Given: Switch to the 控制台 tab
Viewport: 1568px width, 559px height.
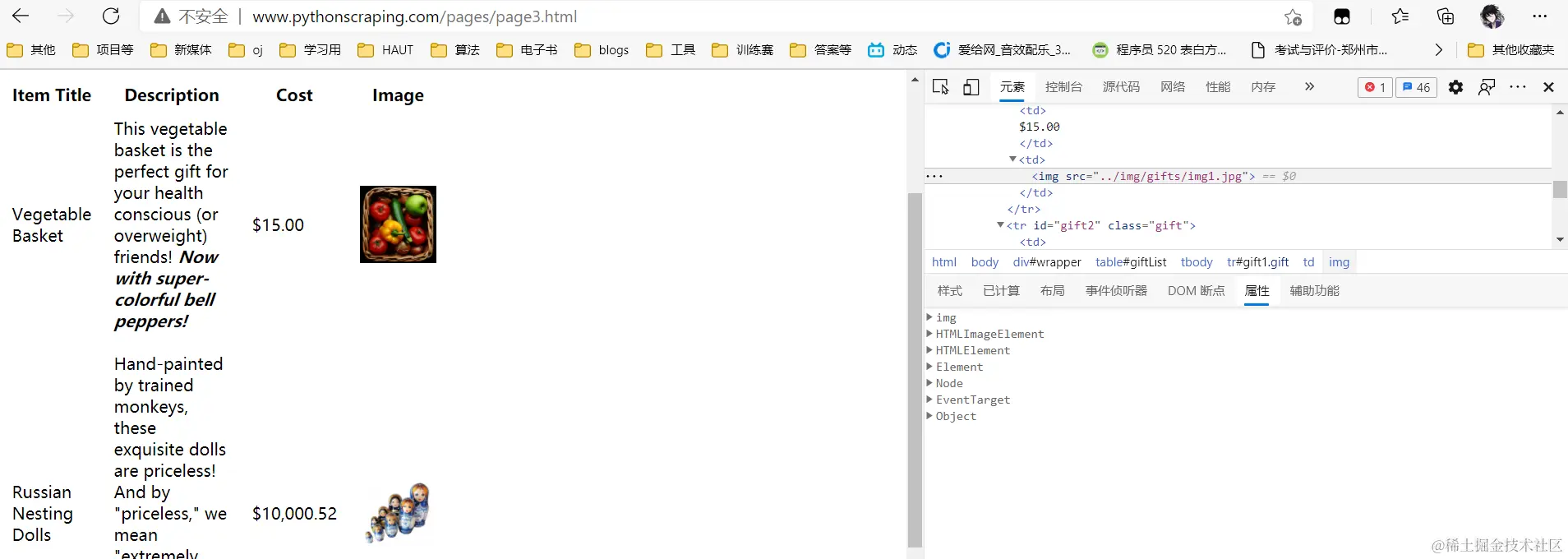Looking at the screenshot, I should [1063, 86].
